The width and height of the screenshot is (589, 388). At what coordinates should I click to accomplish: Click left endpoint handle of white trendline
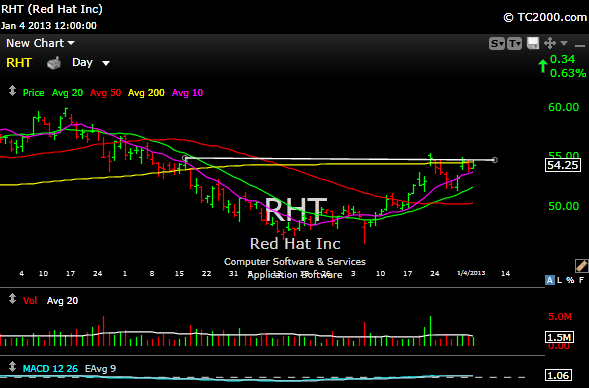[x=184, y=158]
